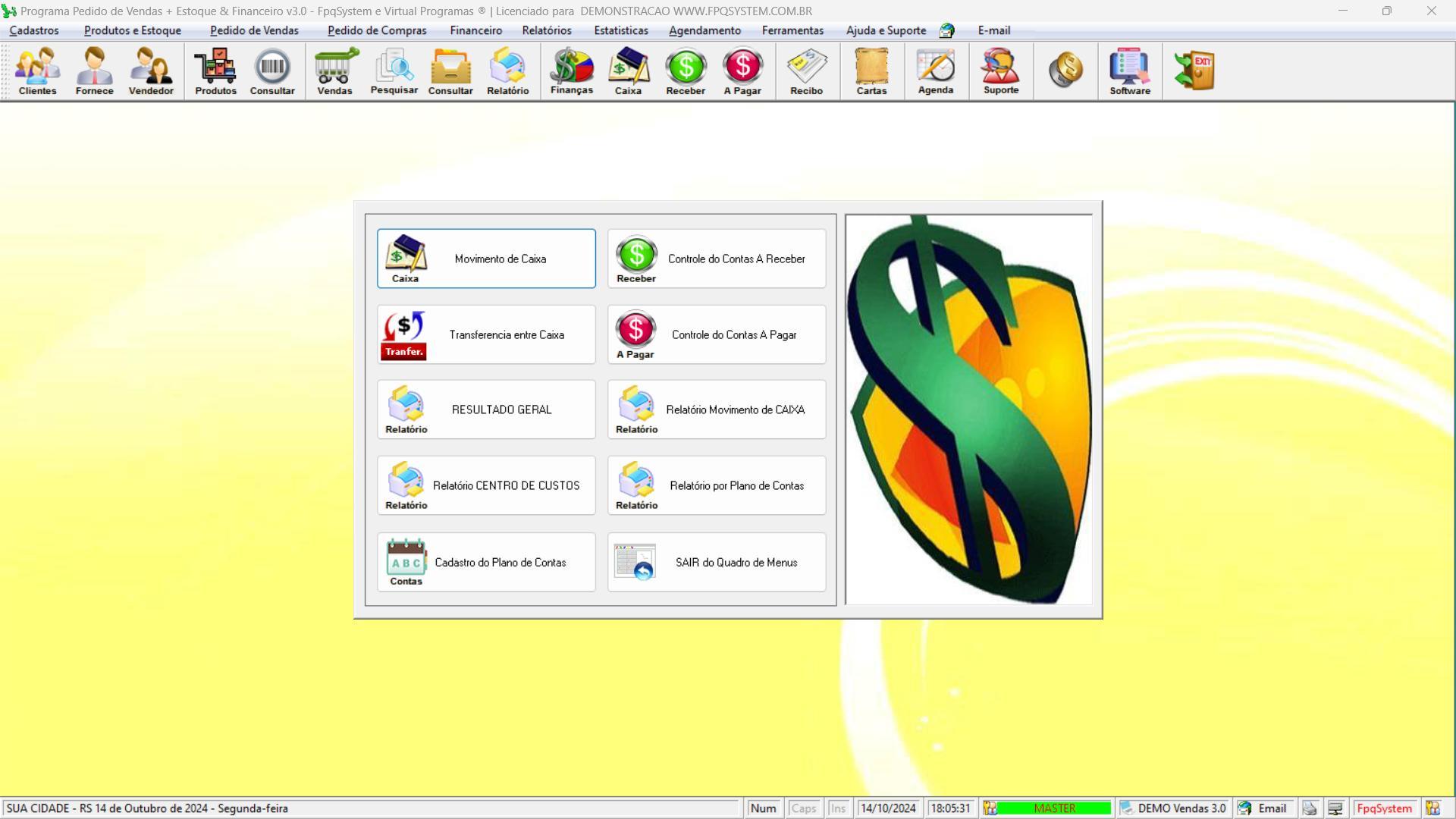
Task: Open the Produtos toolbar icon
Action: click(x=215, y=71)
